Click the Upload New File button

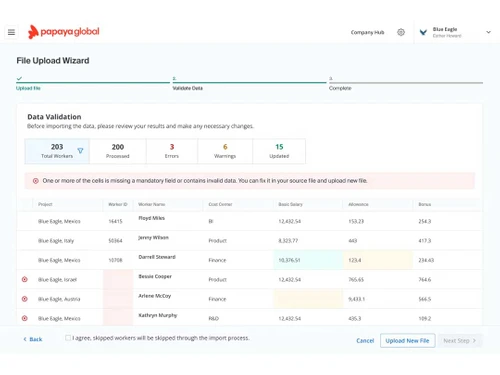407,341
